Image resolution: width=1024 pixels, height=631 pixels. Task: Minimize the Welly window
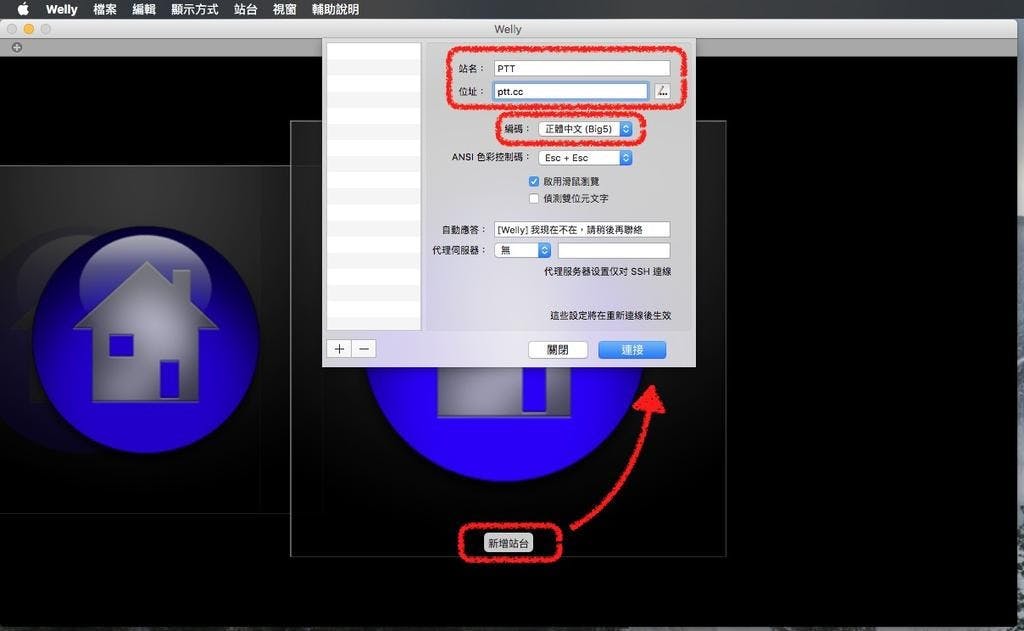tap(29, 29)
